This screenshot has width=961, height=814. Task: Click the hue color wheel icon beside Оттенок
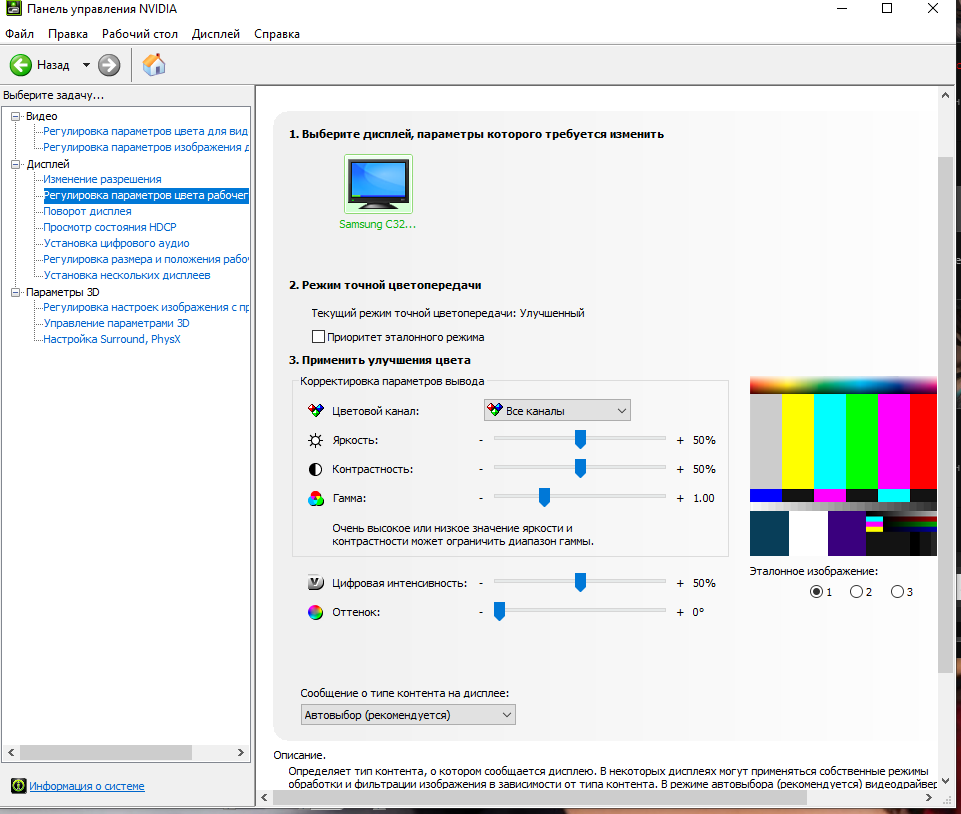(x=315, y=612)
